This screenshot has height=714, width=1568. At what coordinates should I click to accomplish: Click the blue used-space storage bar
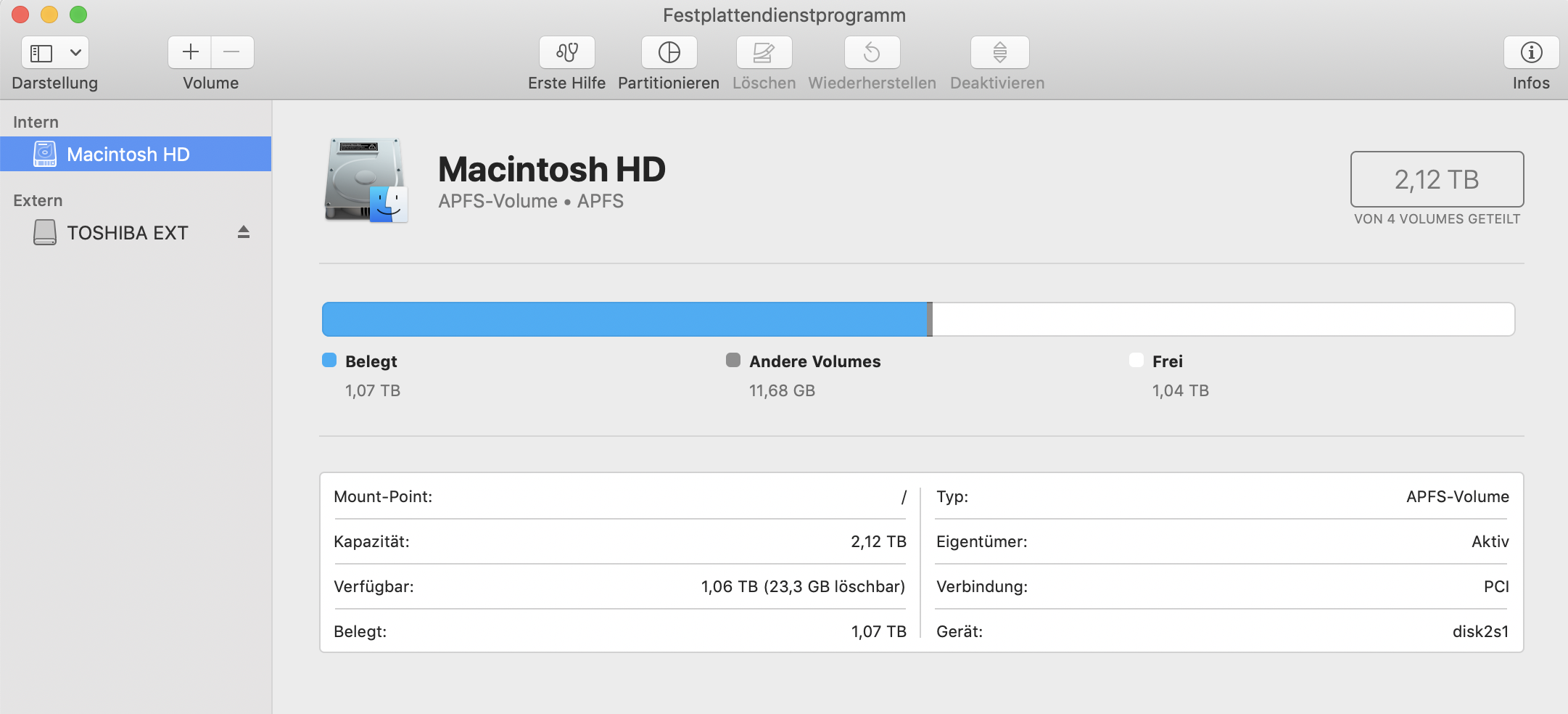click(x=624, y=319)
